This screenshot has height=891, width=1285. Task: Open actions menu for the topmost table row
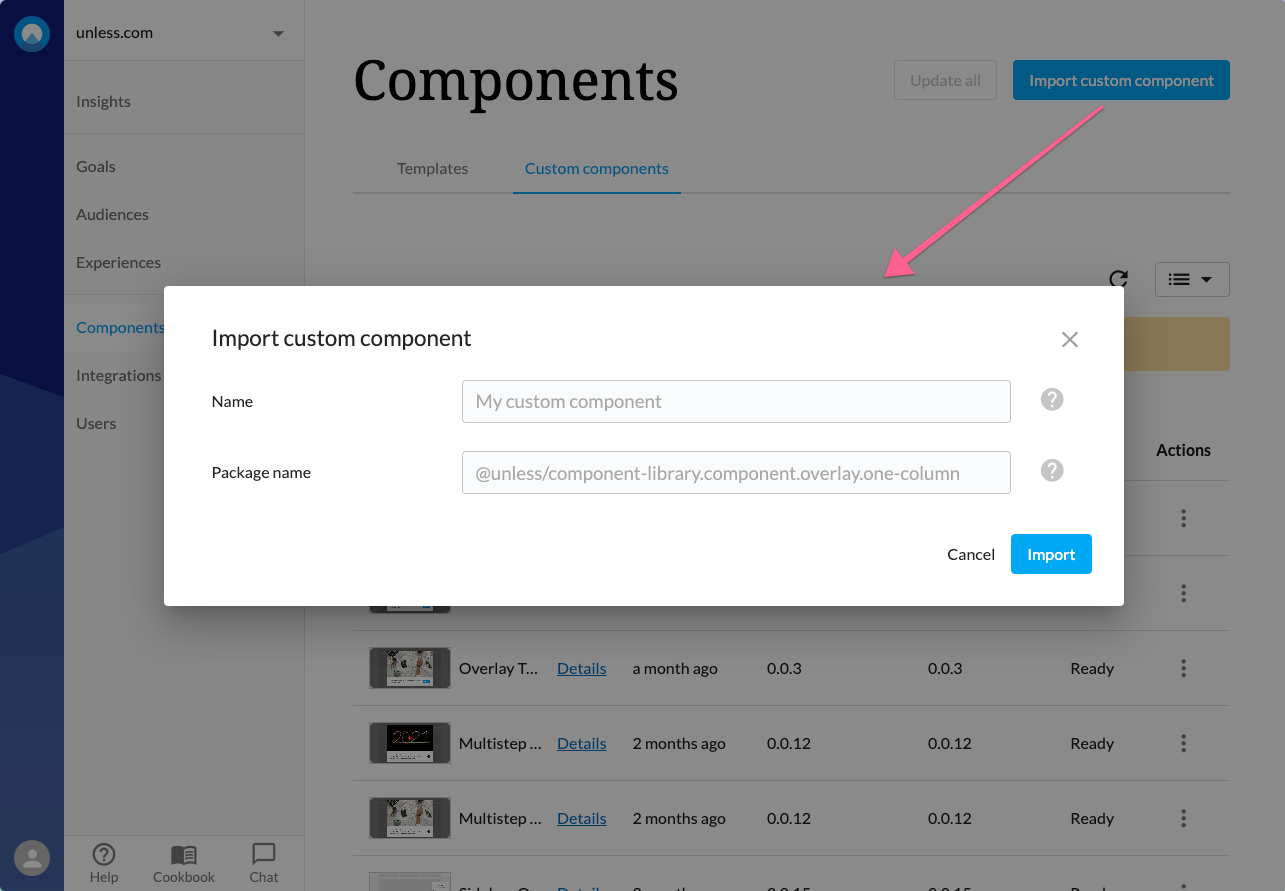click(x=1183, y=518)
